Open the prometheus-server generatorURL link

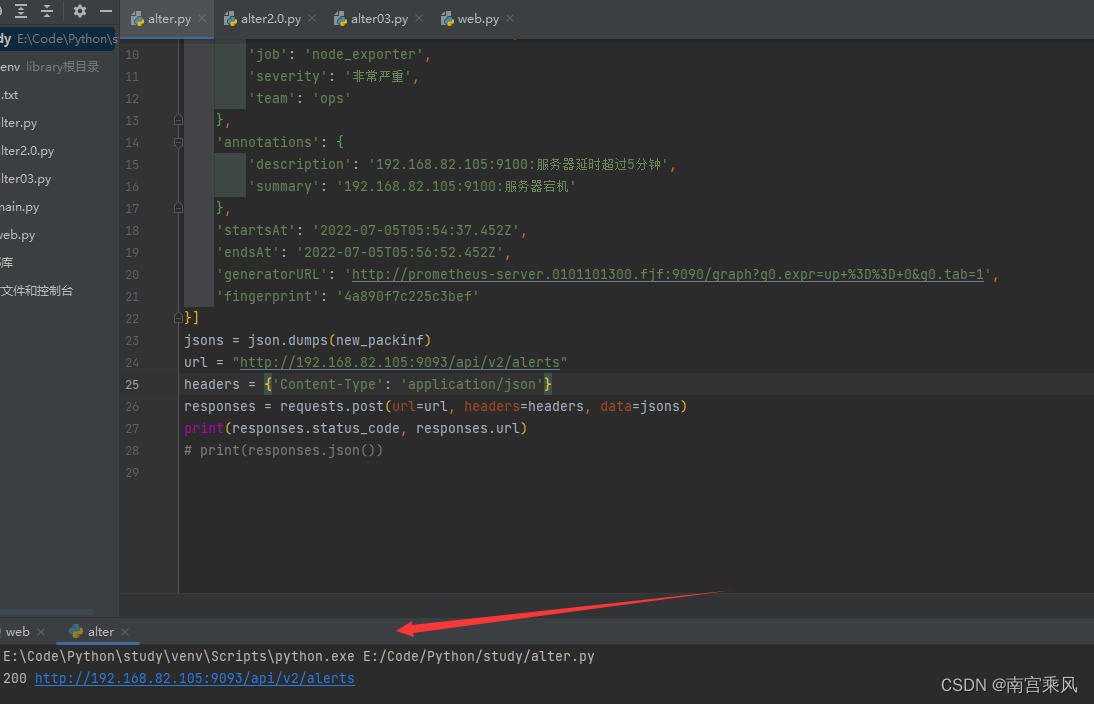coord(667,274)
